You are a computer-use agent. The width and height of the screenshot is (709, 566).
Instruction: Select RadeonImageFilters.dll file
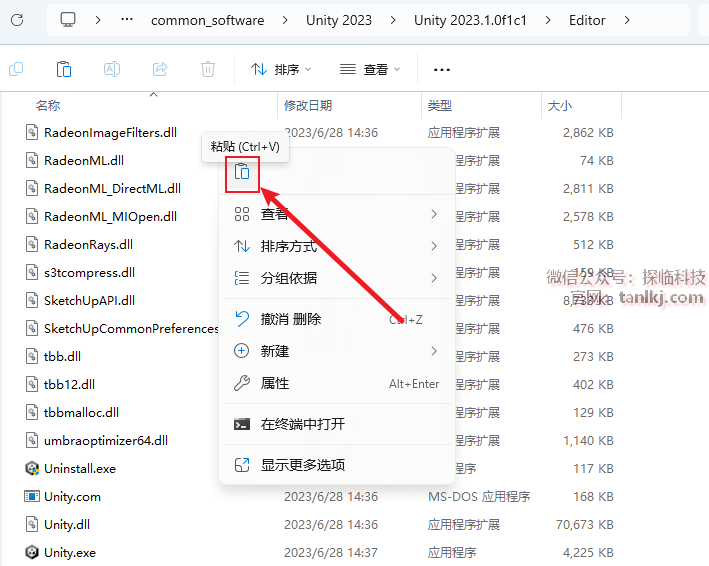click(110, 133)
